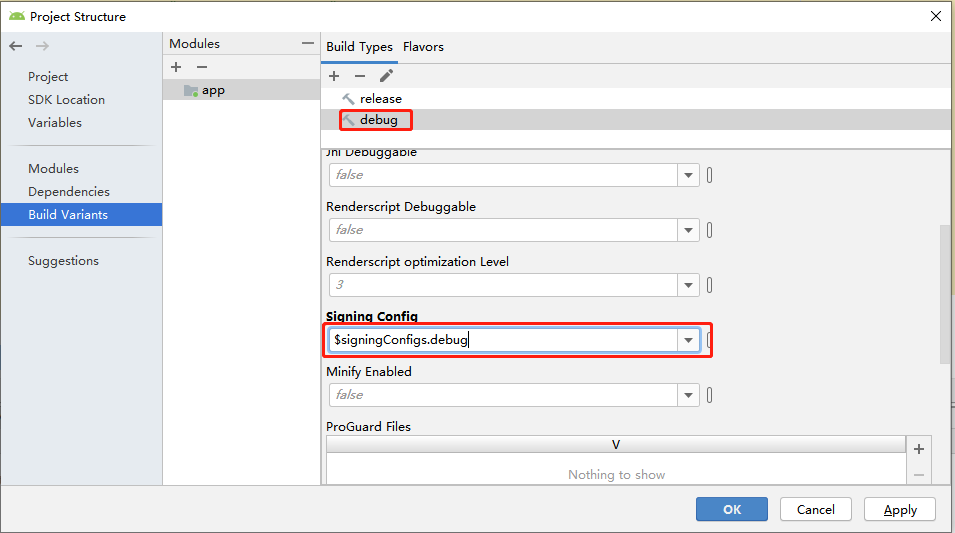Image resolution: width=955 pixels, height=533 pixels.
Task: Open Jni Debuggable dropdown
Action: click(x=689, y=175)
